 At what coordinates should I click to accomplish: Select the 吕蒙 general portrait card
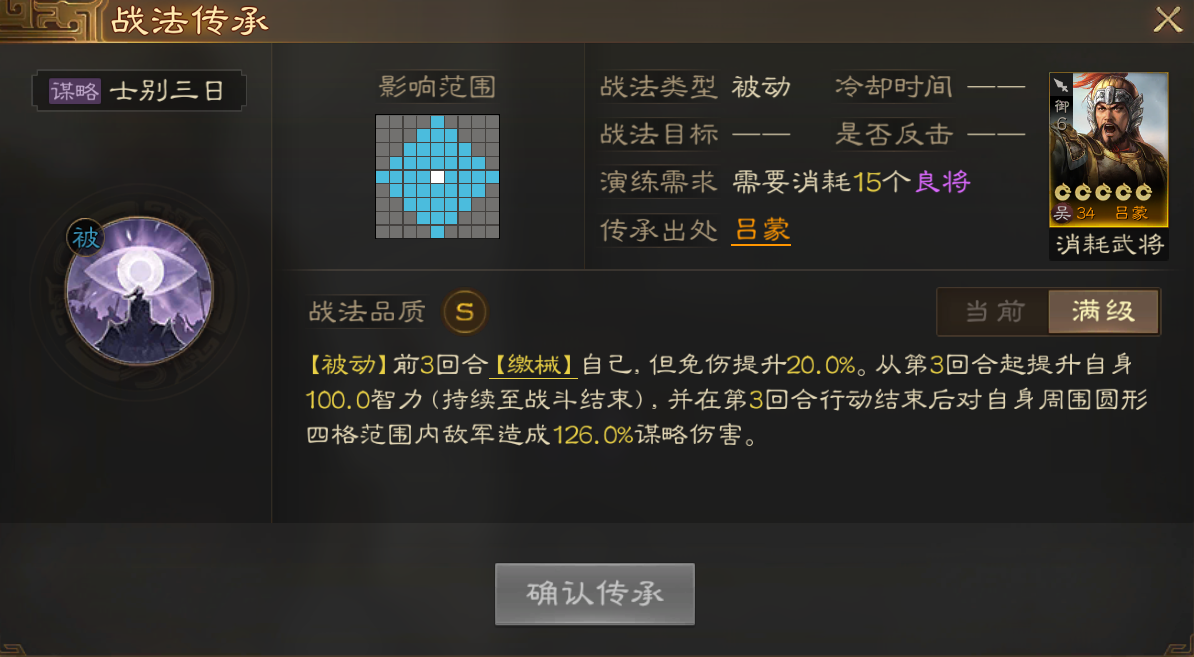coord(1108,150)
